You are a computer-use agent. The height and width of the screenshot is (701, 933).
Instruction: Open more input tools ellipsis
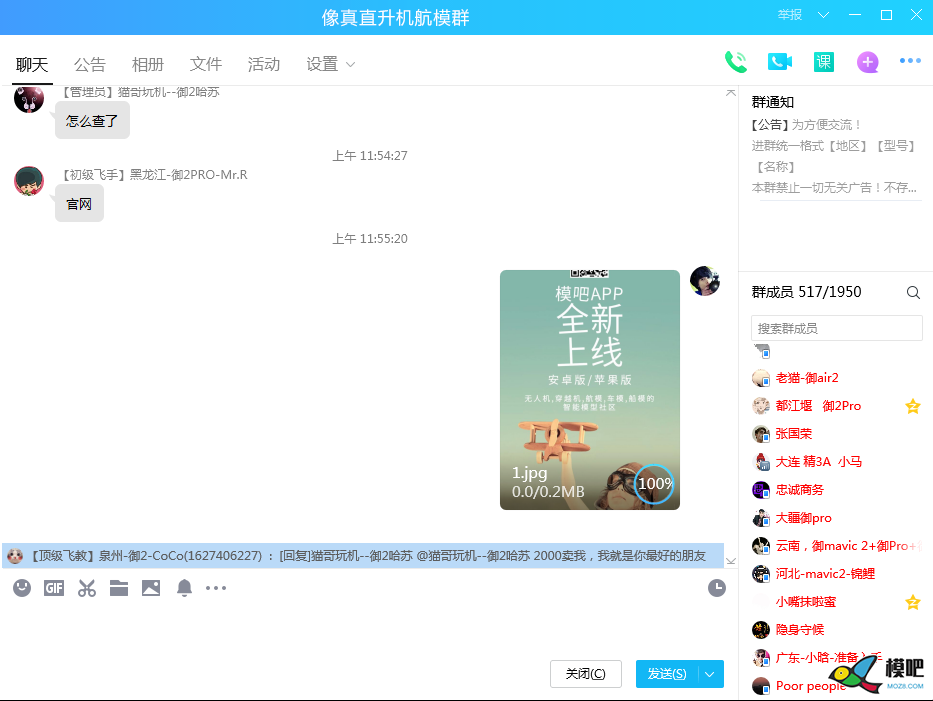(216, 588)
